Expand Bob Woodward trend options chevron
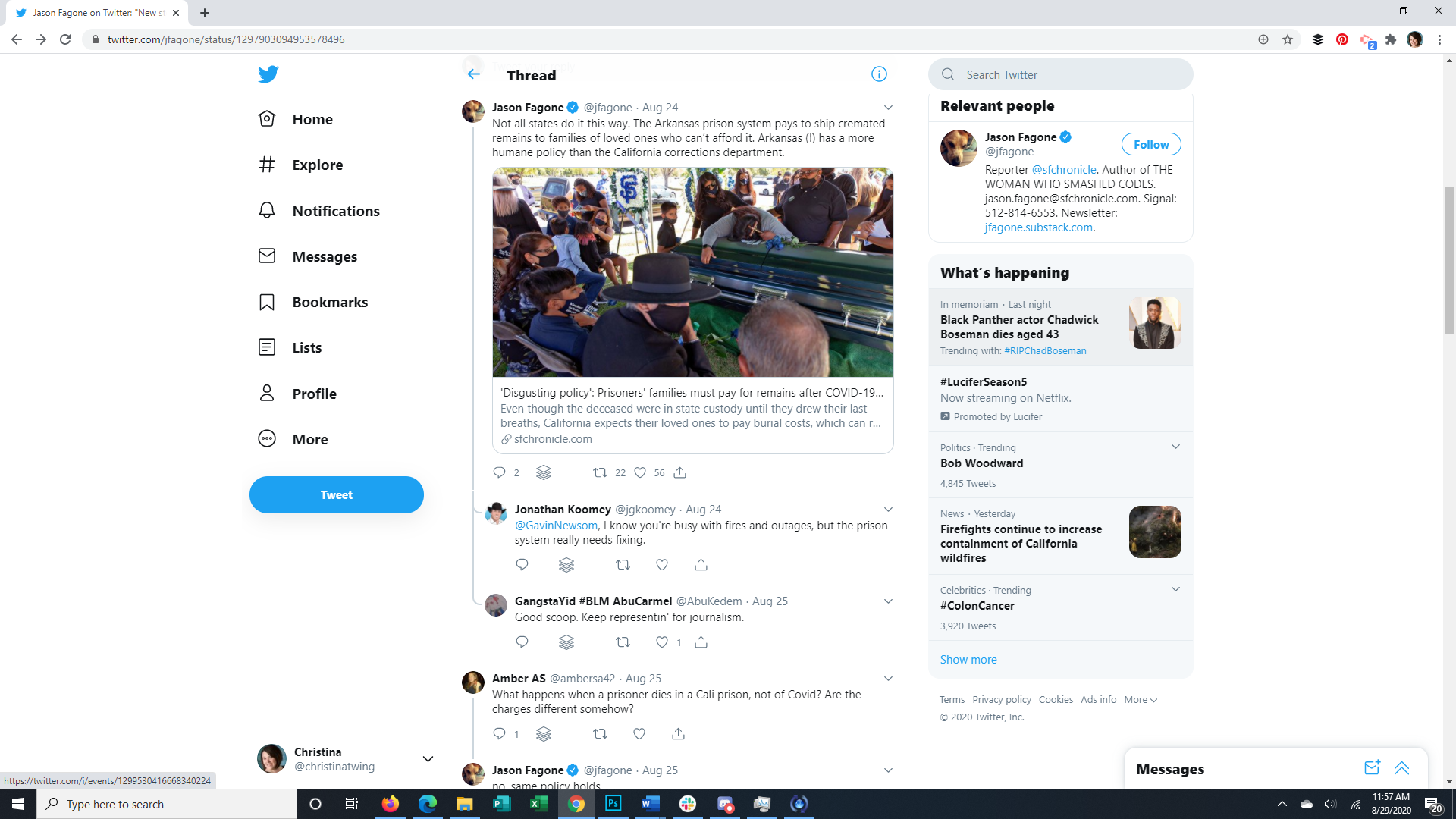 (x=1175, y=447)
